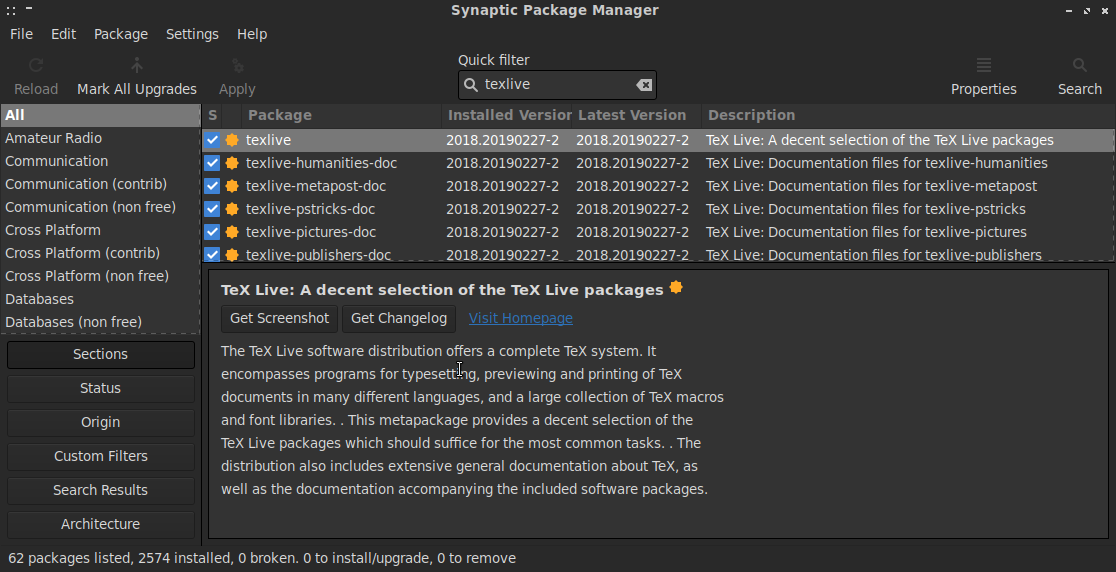Sort by the Description column header
1116x572 pixels.
coord(908,115)
